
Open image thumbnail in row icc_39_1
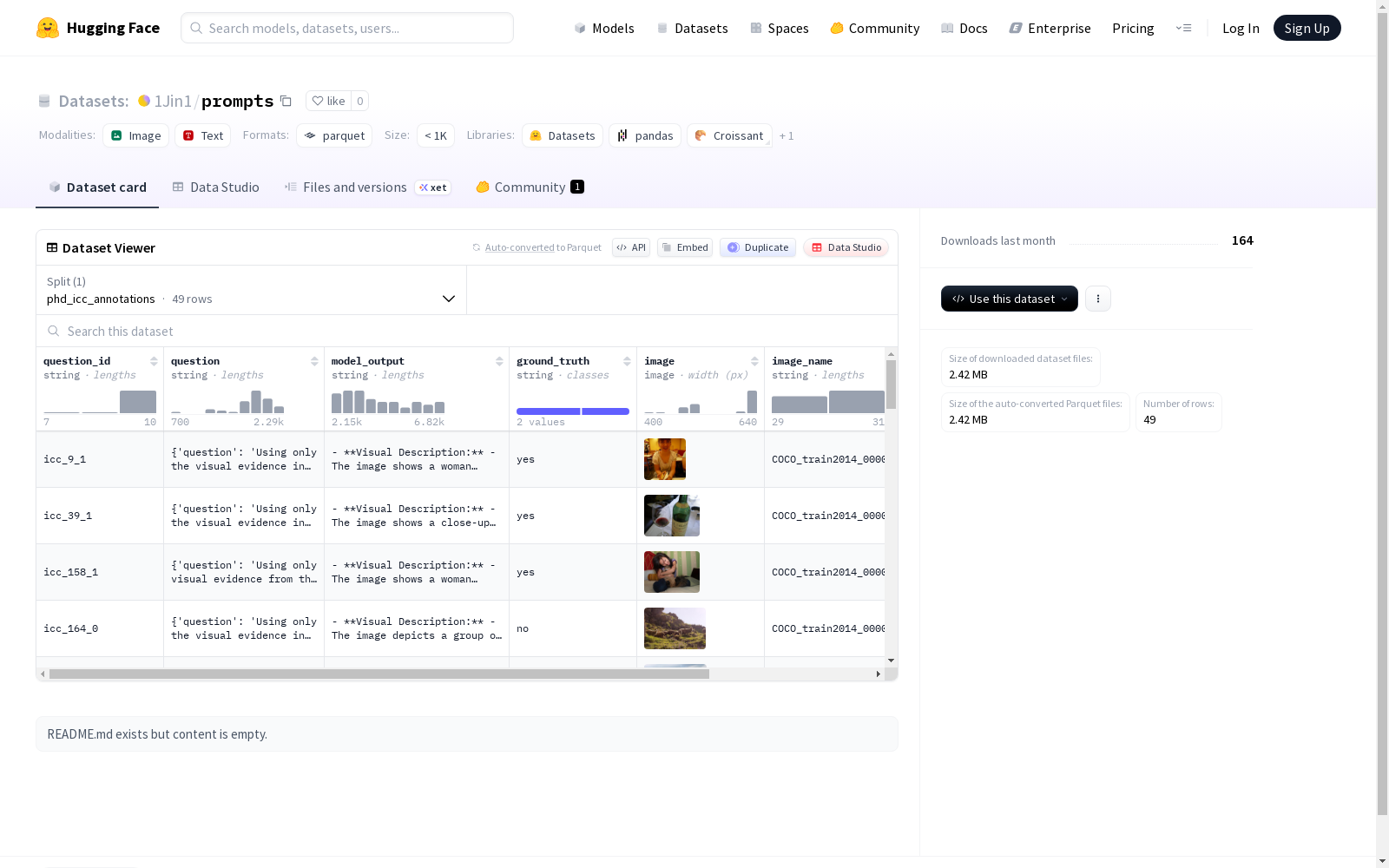[672, 516]
